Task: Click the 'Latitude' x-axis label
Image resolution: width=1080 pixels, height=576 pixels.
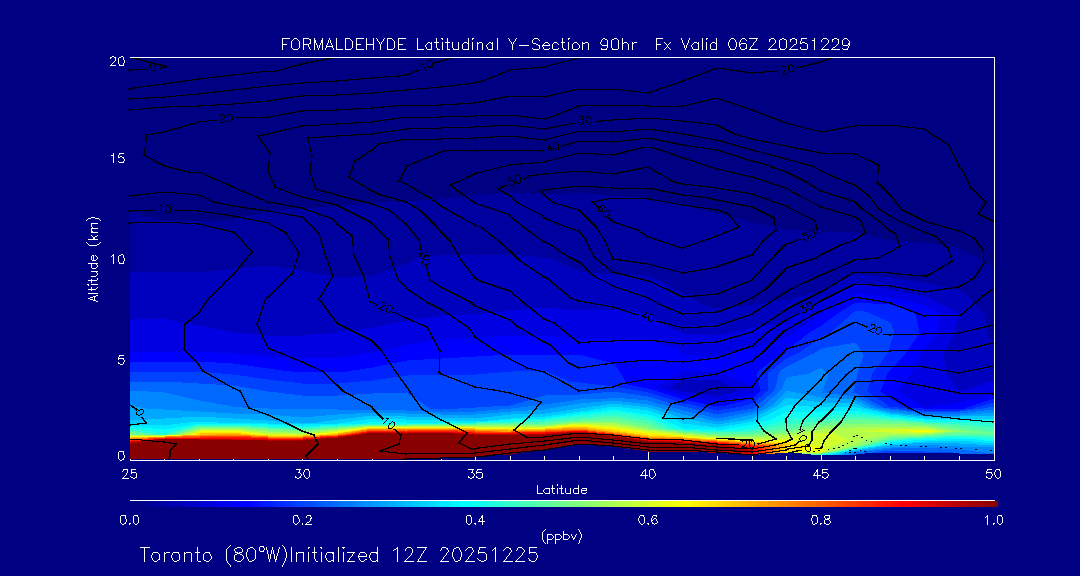Action: click(x=561, y=490)
